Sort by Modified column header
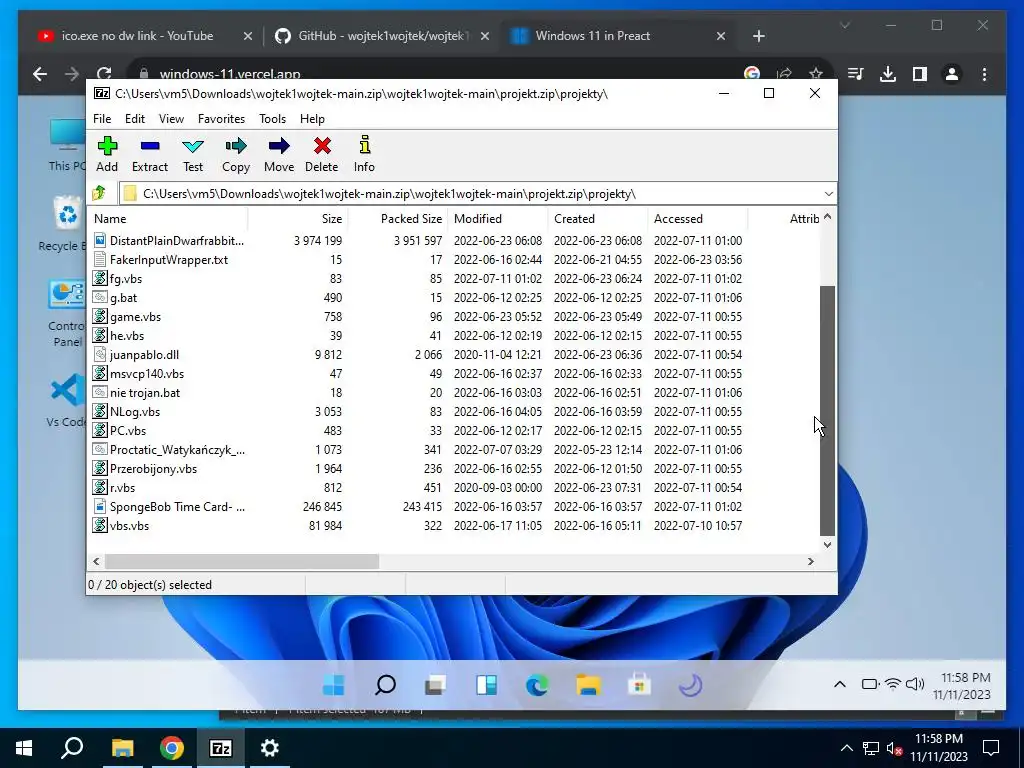Viewport: 1024px width, 768px height. pyautogui.click(x=498, y=219)
